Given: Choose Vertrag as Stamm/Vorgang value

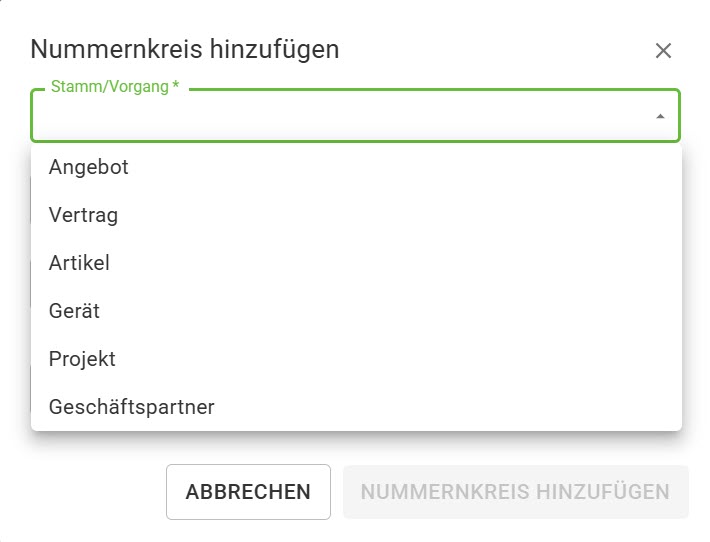Looking at the screenshot, I should pos(84,215).
